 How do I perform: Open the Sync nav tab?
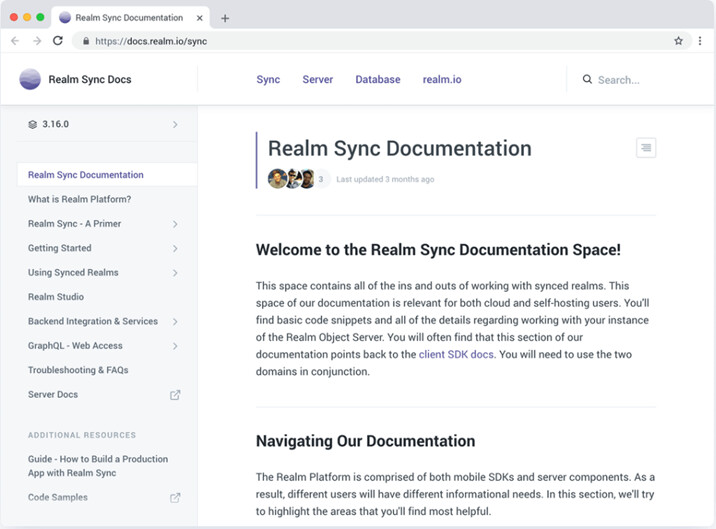point(268,79)
